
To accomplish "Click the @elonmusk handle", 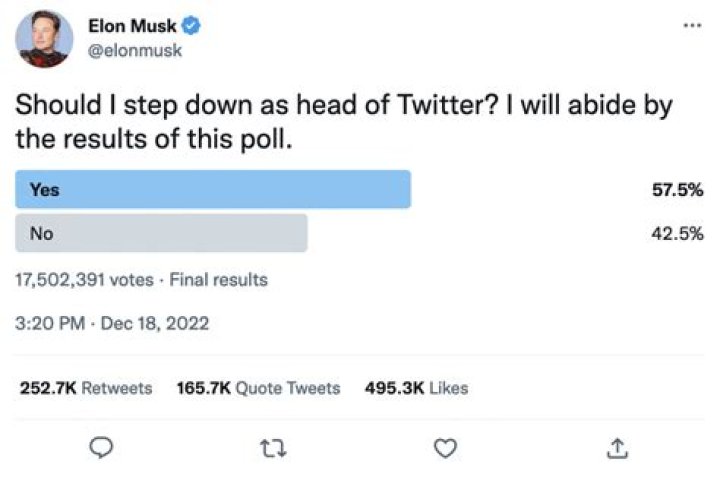I will [143, 50].
